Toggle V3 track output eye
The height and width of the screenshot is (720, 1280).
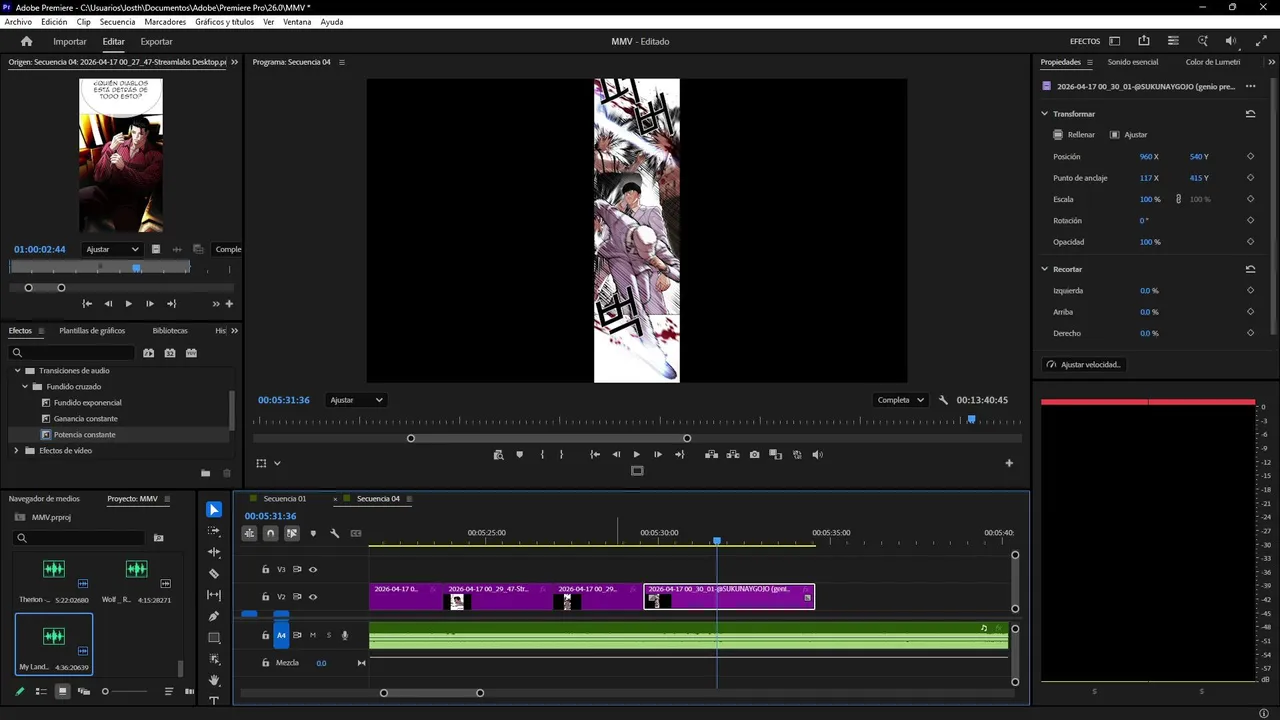[x=313, y=570]
